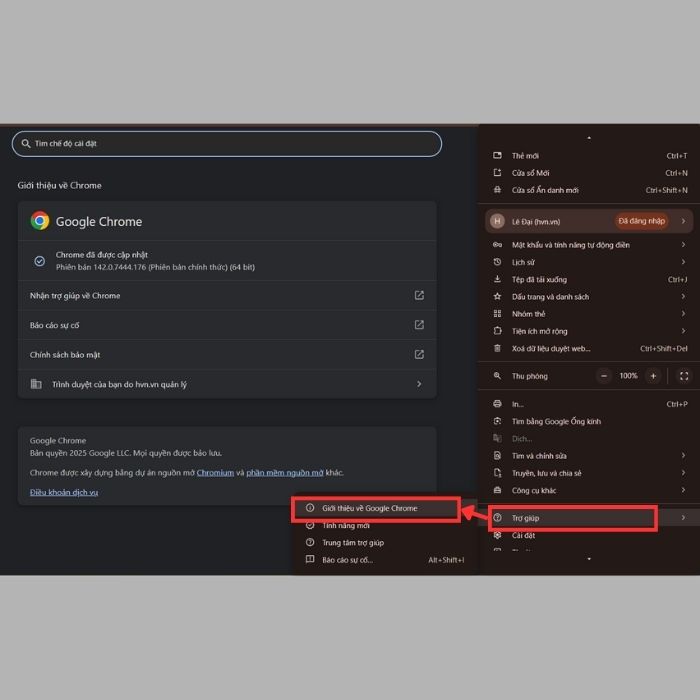The image size is (700, 700).
Task: Click the 'Công cụ khác' toolbox icon
Action: (497, 490)
